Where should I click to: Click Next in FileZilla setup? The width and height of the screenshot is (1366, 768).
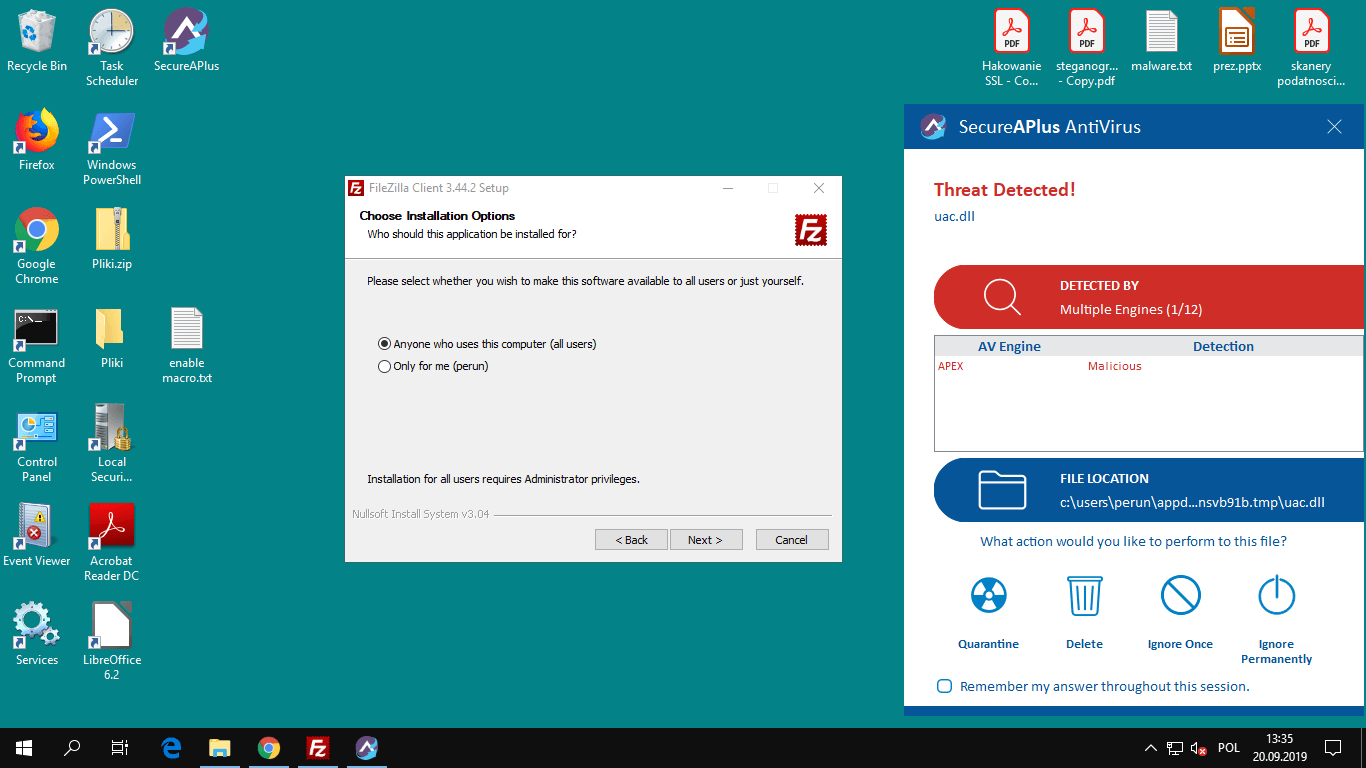(x=706, y=540)
